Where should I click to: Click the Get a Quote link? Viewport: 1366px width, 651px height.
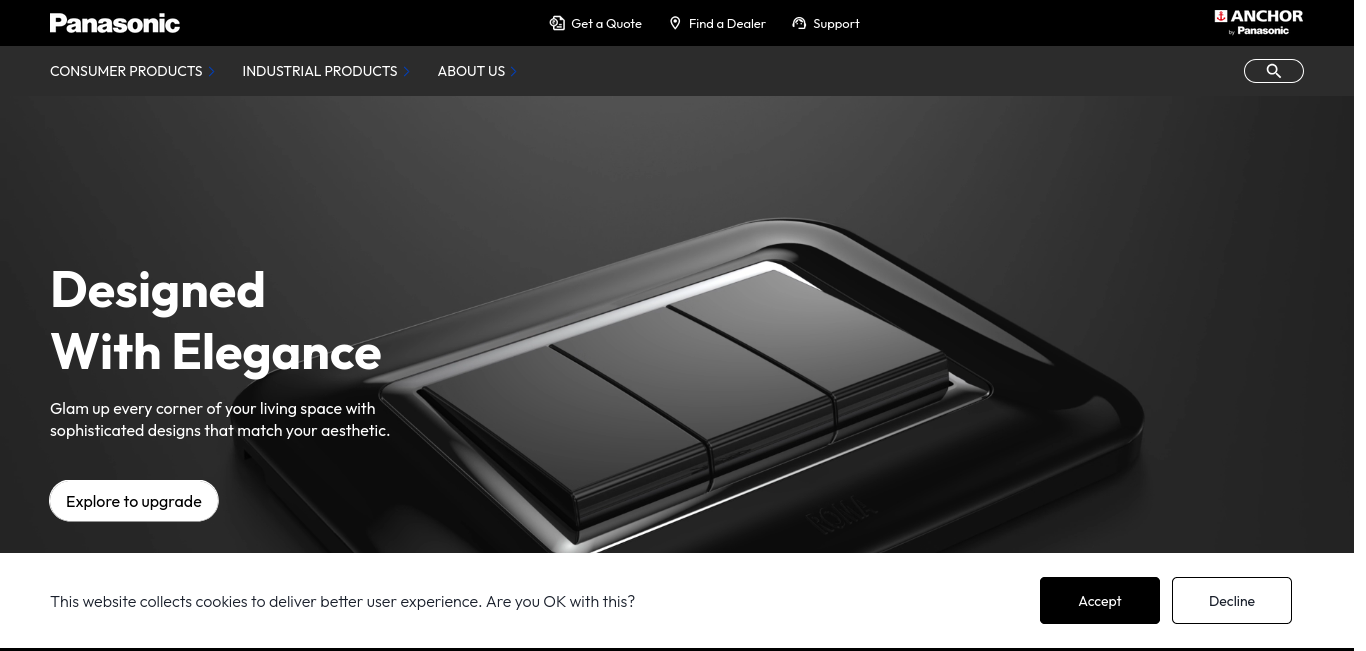point(606,23)
